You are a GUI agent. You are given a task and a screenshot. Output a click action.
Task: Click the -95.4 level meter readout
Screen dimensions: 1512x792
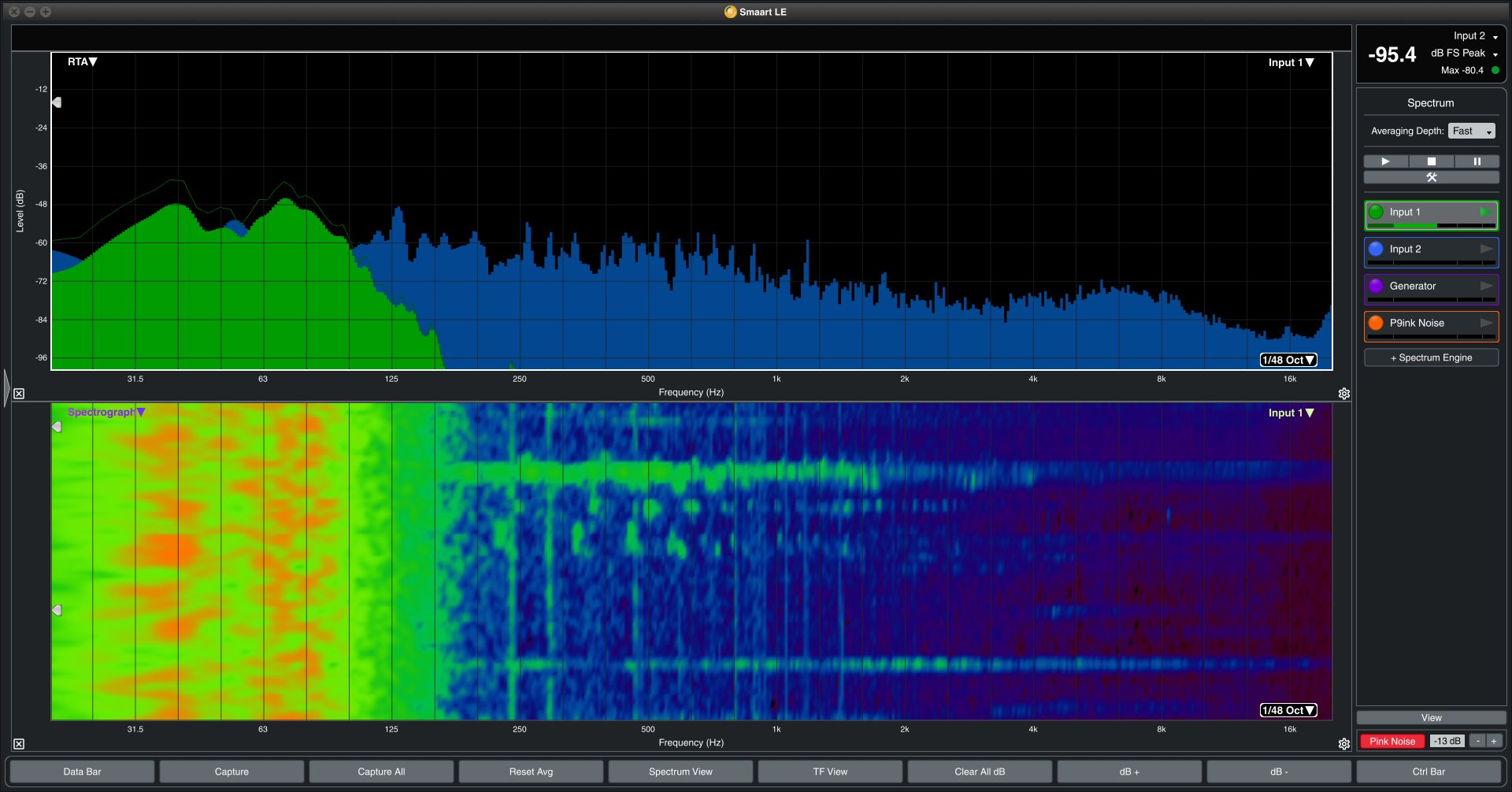pos(1392,54)
